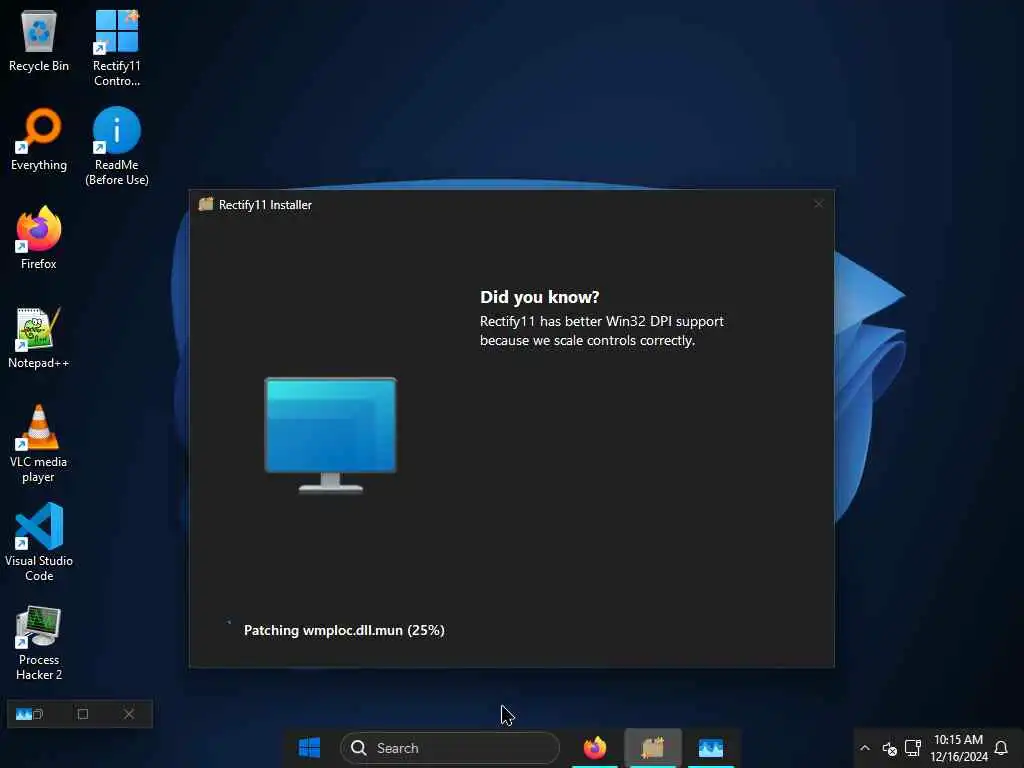Click the Process Hacker 2 icon
1024x768 pixels.
tap(39, 643)
